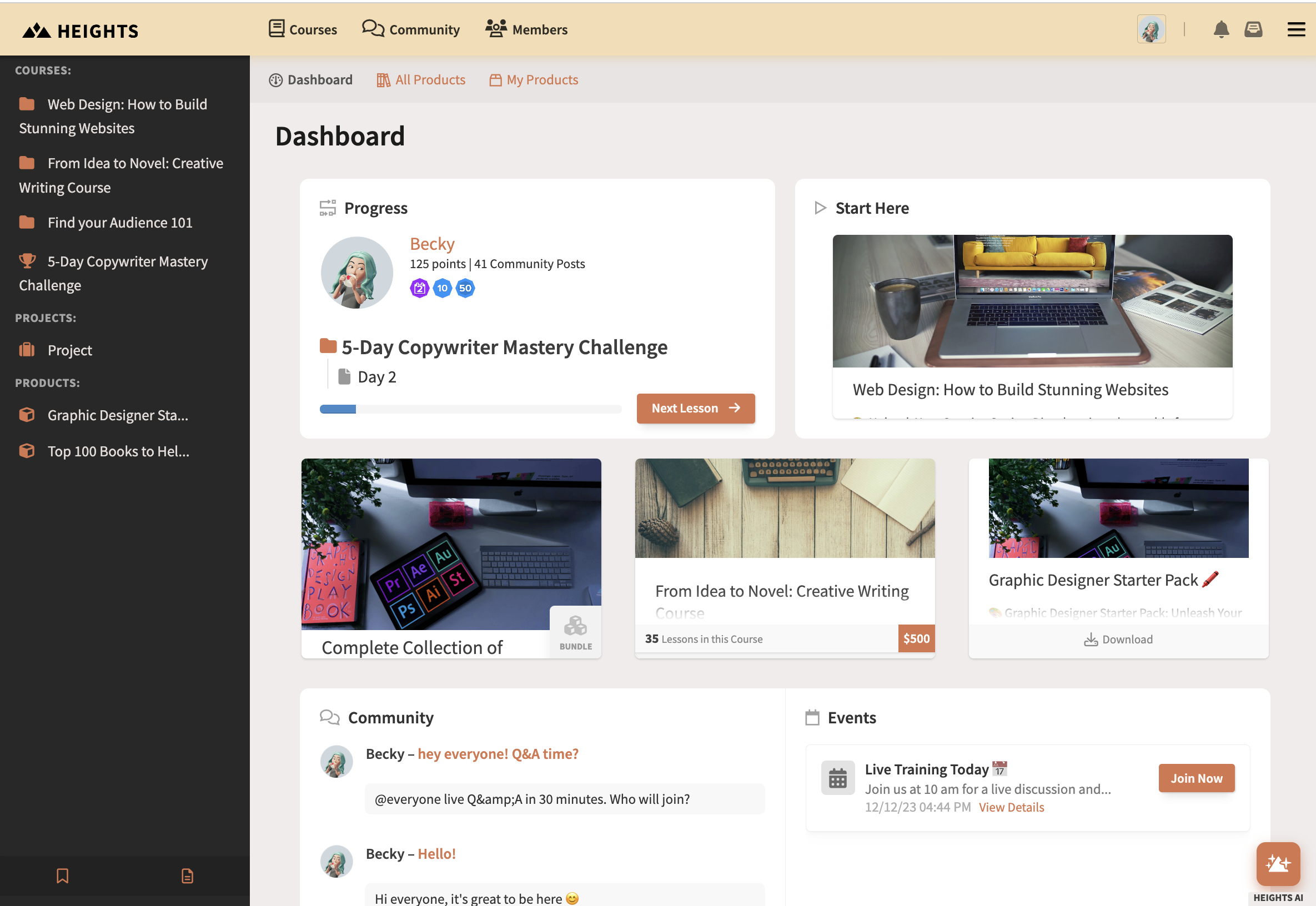The image size is (1316, 906).
Task: Open View Details event link
Action: point(1011,807)
